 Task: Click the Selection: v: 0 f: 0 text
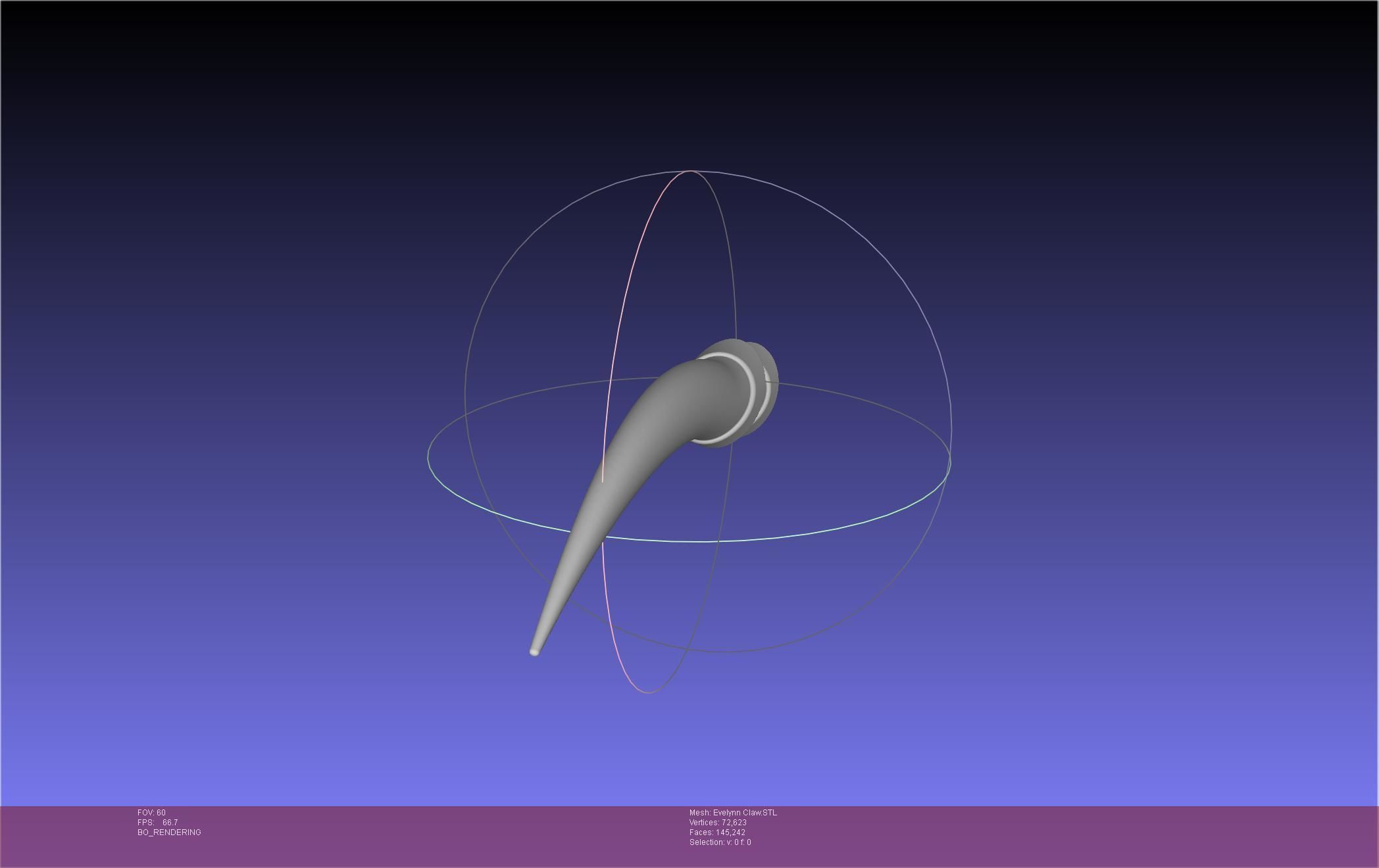[x=720, y=842]
